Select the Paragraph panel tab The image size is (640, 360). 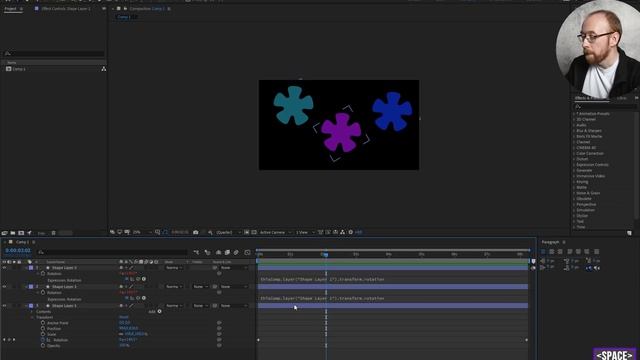(550, 242)
